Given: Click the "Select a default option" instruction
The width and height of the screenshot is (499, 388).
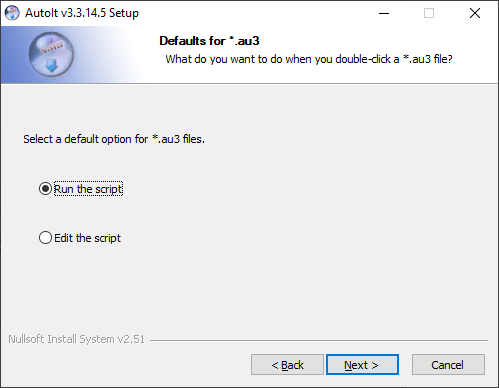Looking at the screenshot, I should point(114,139).
